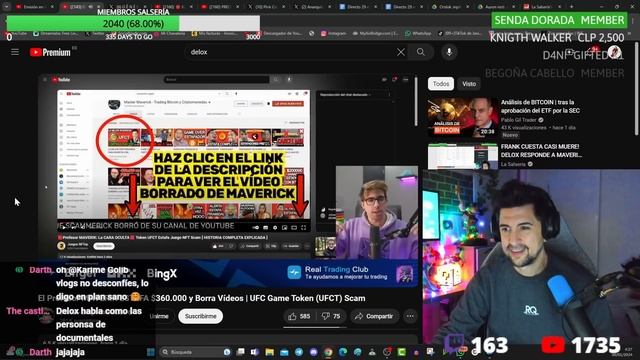Open the Análisis de BITCOIN video thumbnail
This screenshot has height=360, width=640.
(x=462, y=117)
